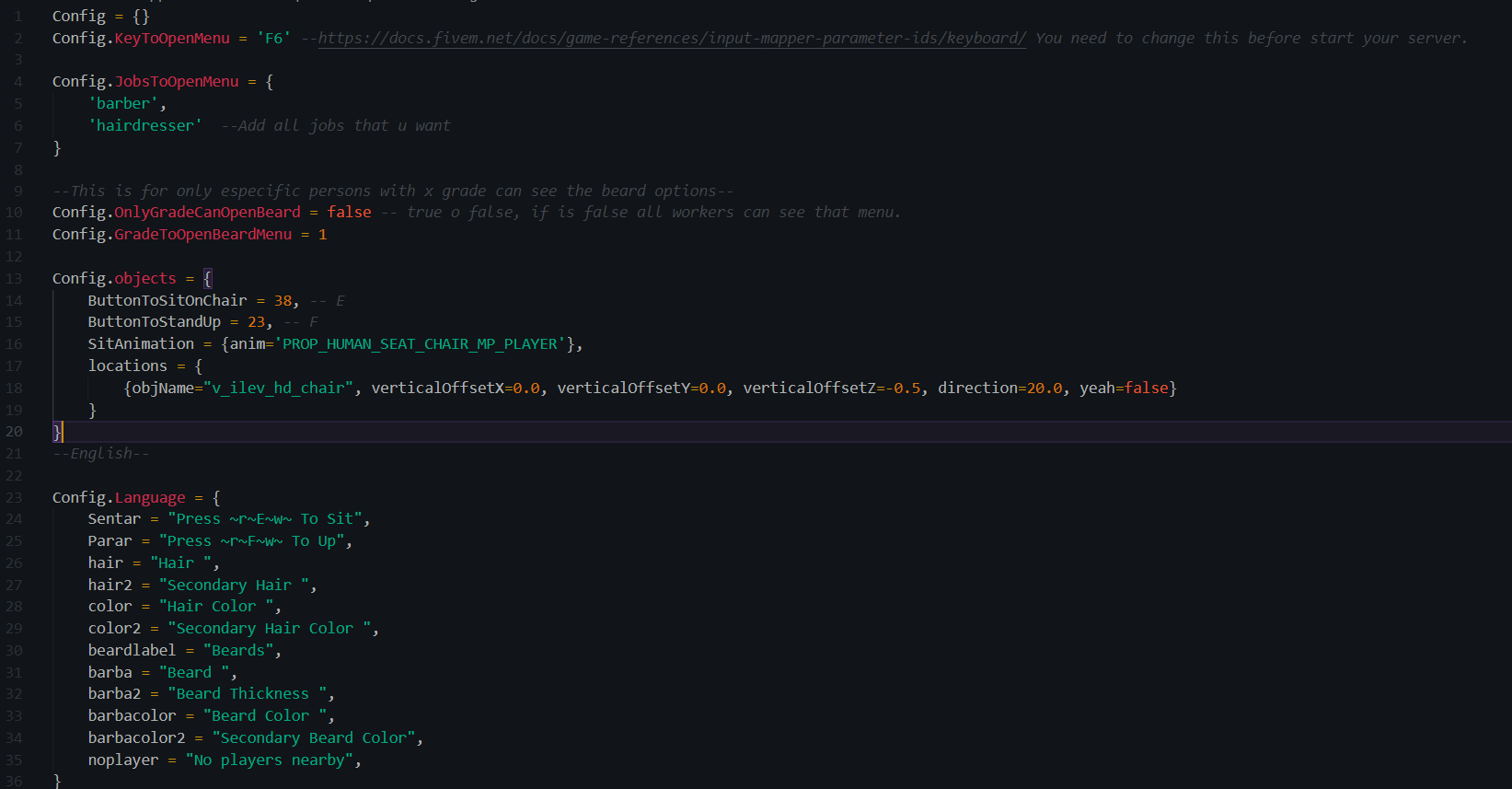Place cursor on ButtonToStandUp value 23
This screenshot has width=1512, height=789.
click(x=256, y=322)
